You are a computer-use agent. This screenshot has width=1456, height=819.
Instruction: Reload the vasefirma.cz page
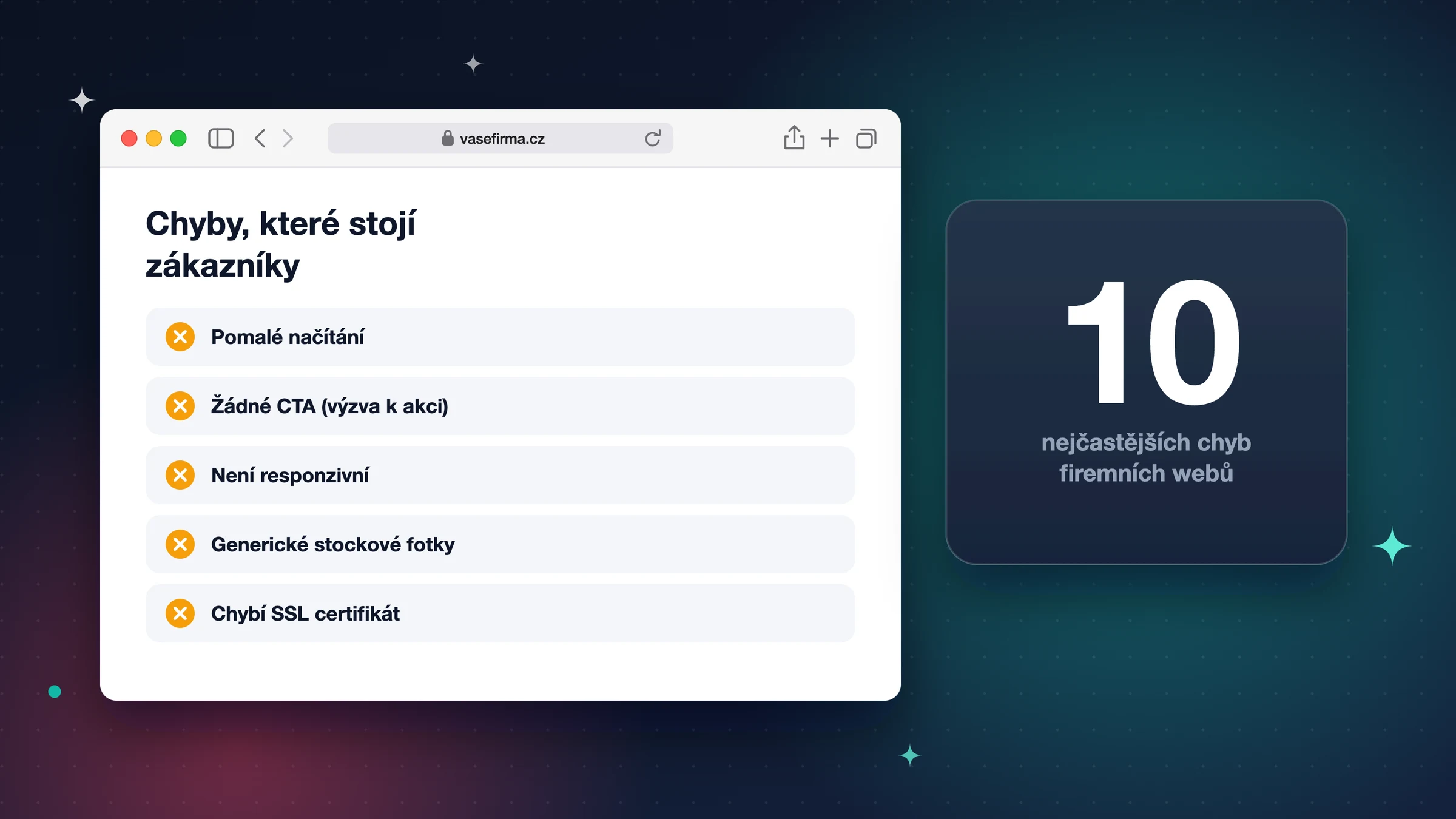653,138
